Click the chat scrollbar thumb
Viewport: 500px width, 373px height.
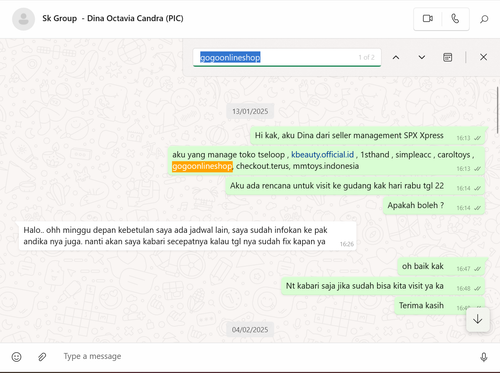[x=497, y=110]
